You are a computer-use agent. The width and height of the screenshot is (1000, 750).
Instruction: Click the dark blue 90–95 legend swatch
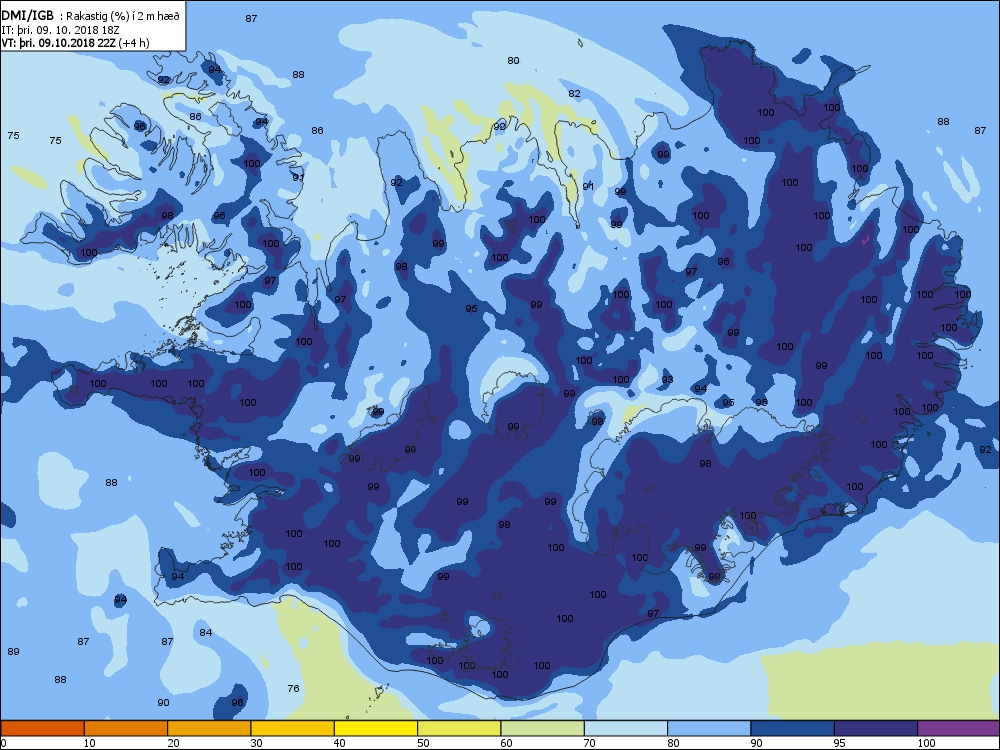coord(793,728)
